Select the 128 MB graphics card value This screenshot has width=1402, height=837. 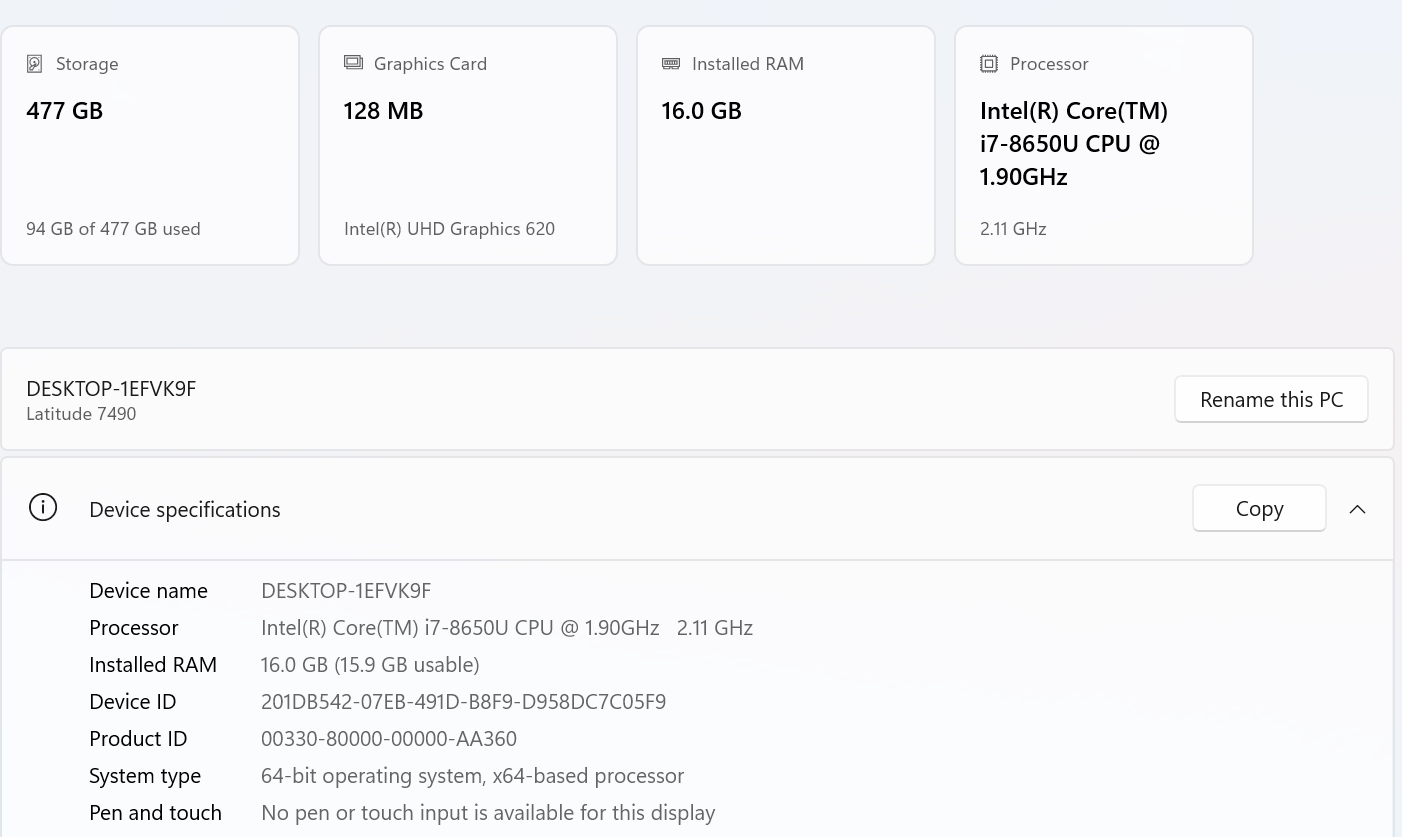[x=383, y=111]
